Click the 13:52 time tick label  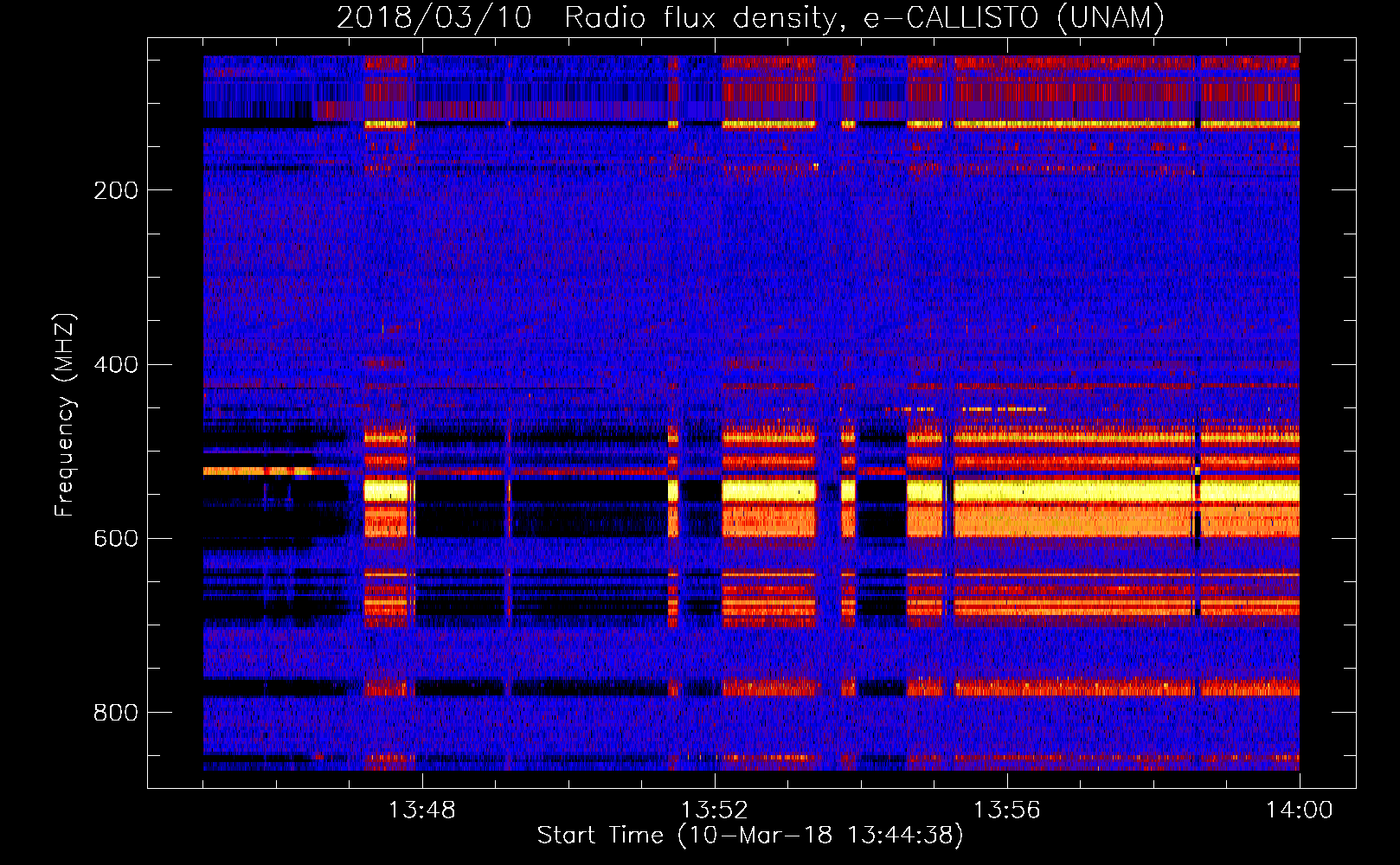[x=715, y=811]
